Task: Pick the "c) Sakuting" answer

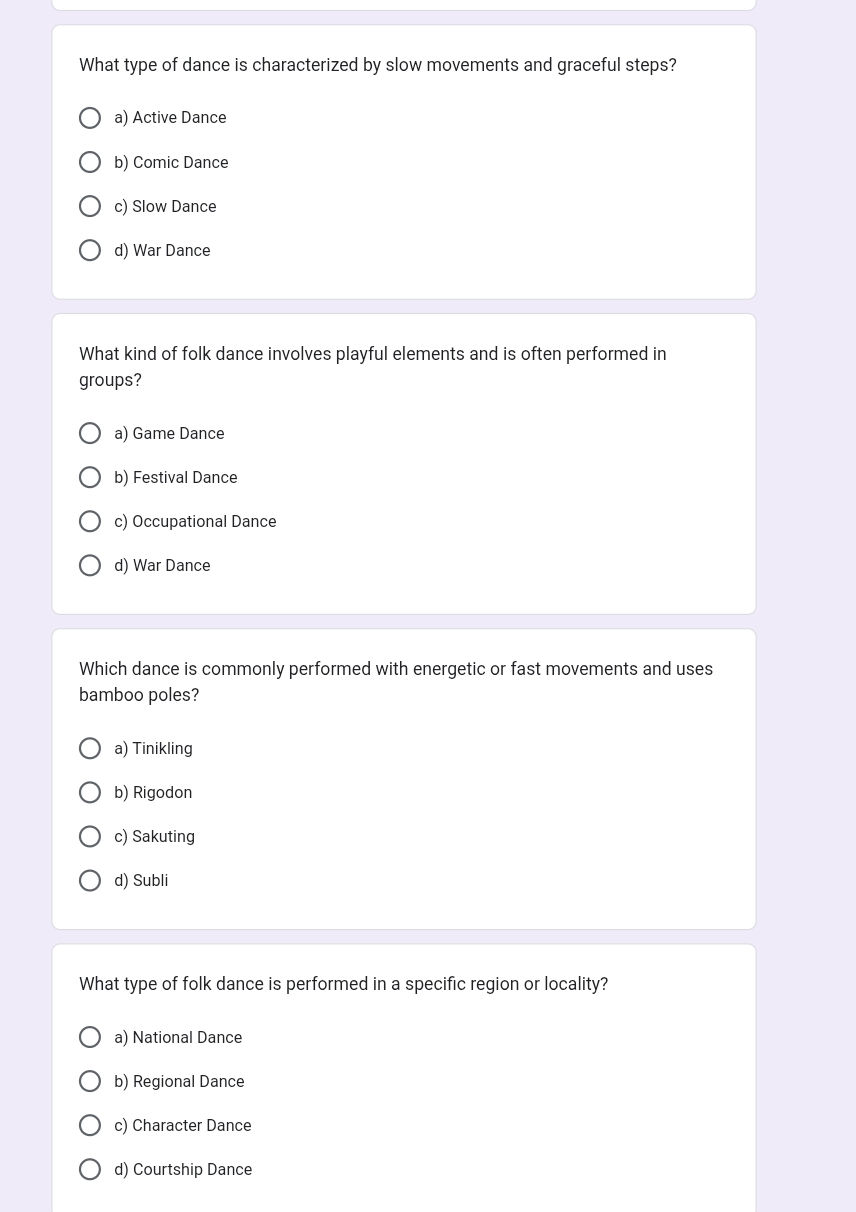Action: pyautogui.click(x=90, y=836)
